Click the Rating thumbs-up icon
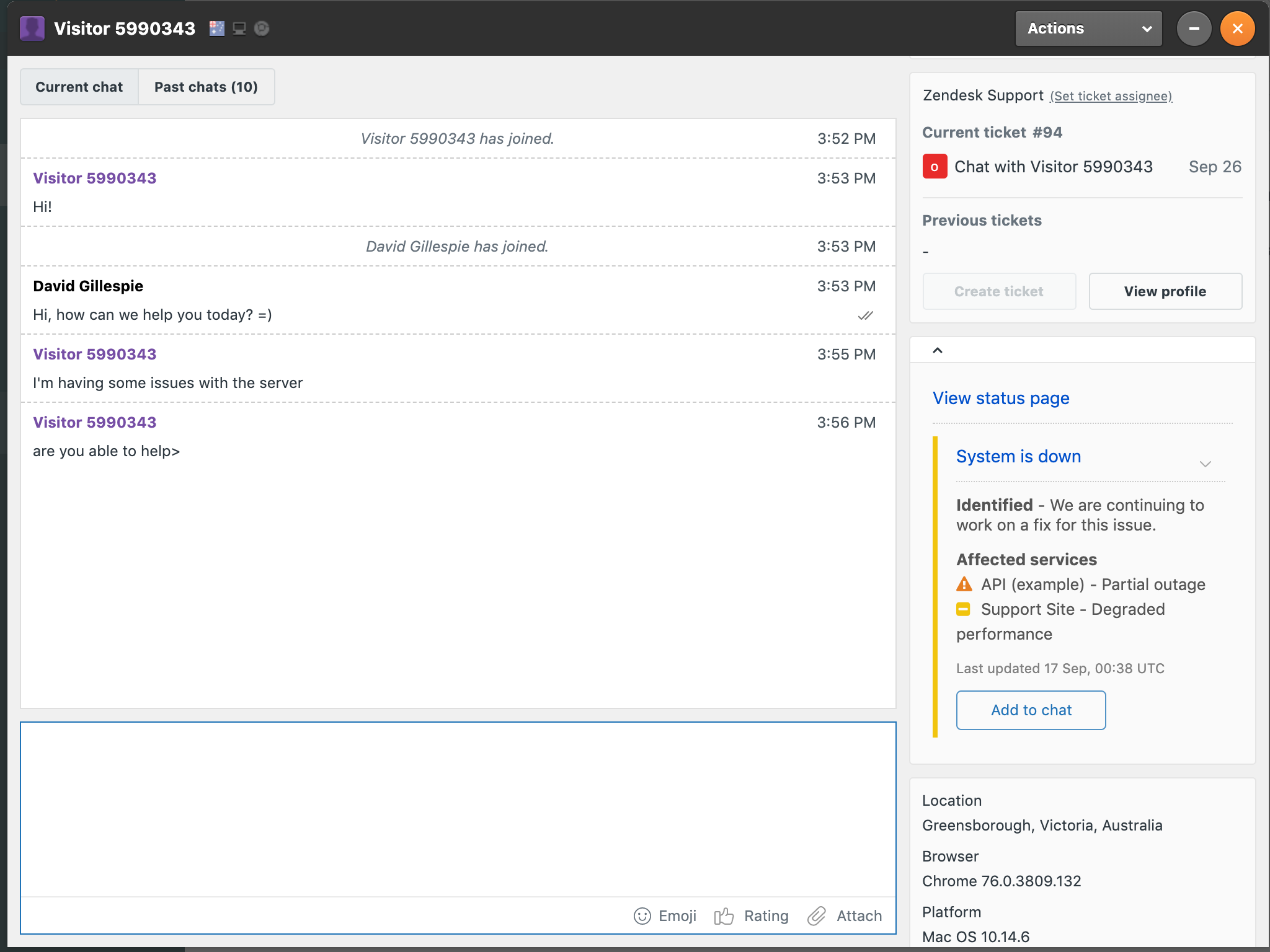Viewport: 1270px width, 952px height. pyautogui.click(x=724, y=915)
